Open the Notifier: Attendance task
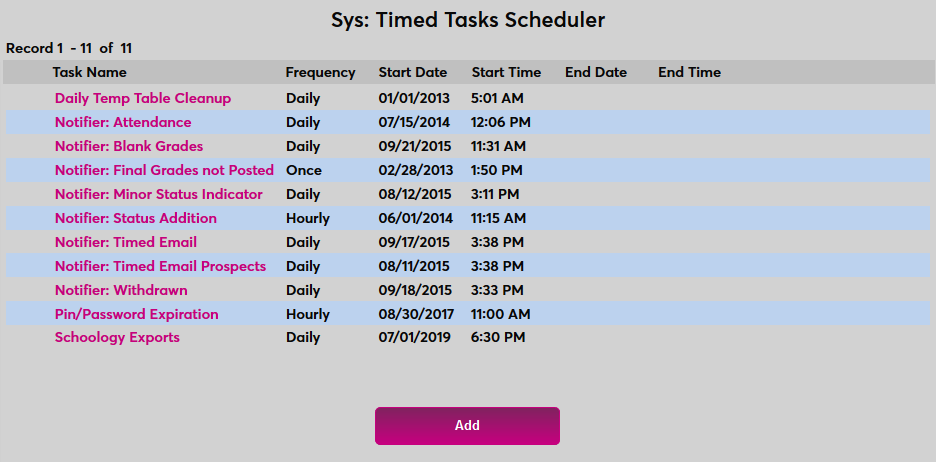The height and width of the screenshot is (462, 936). [123, 122]
